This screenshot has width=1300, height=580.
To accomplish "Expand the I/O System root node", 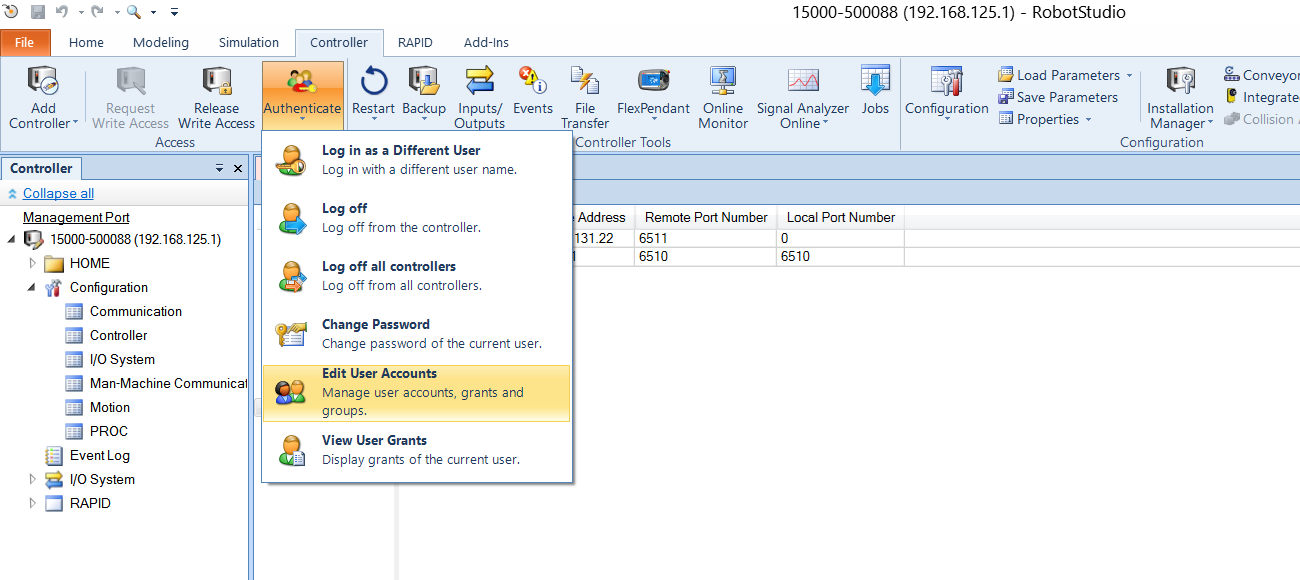I will tap(33, 479).
